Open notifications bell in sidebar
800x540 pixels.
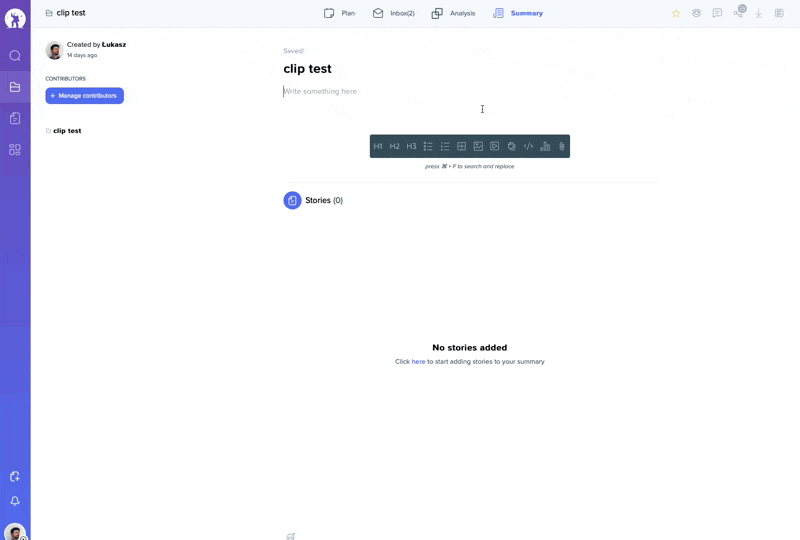[15, 501]
